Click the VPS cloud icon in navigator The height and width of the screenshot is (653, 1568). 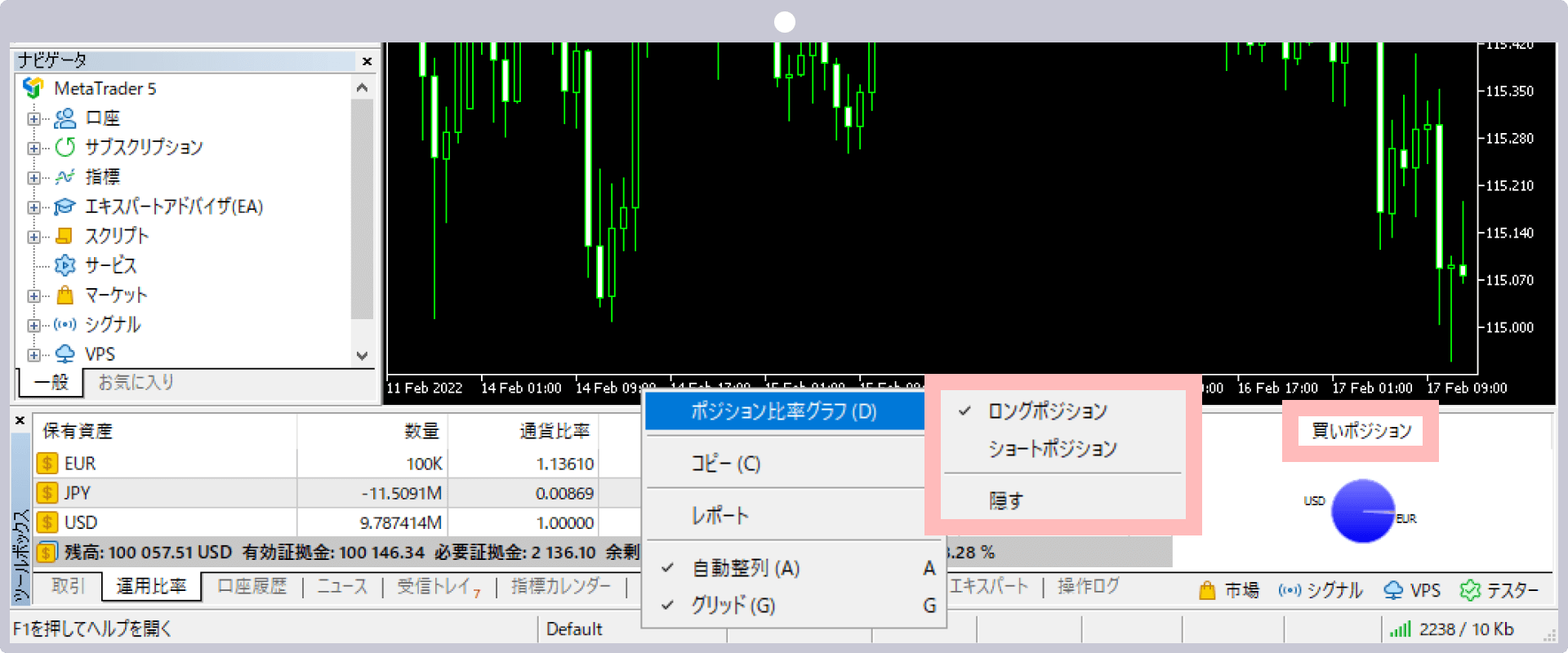[65, 353]
